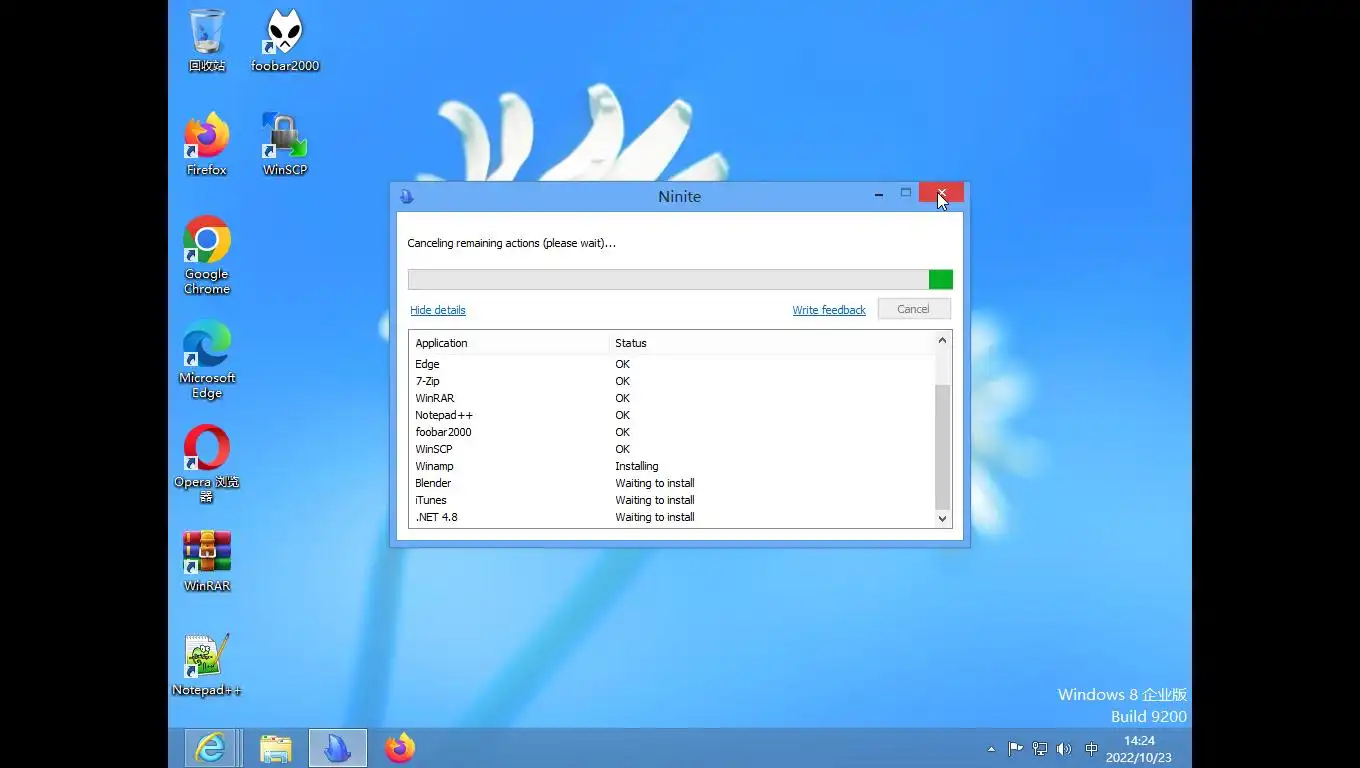Click the list scroll up arrow
This screenshot has height=768, width=1360.
point(942,341)
